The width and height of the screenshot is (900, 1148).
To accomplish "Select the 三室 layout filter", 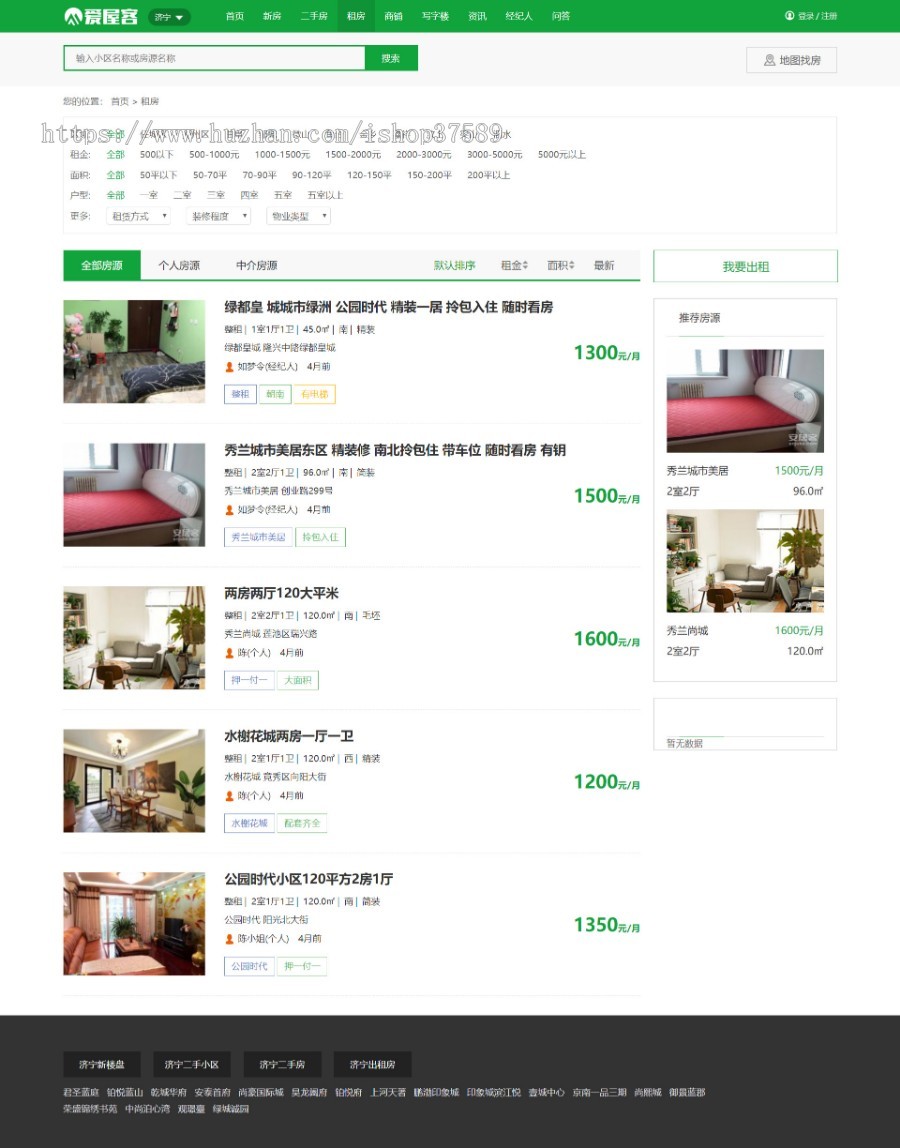I will (216, 195).
